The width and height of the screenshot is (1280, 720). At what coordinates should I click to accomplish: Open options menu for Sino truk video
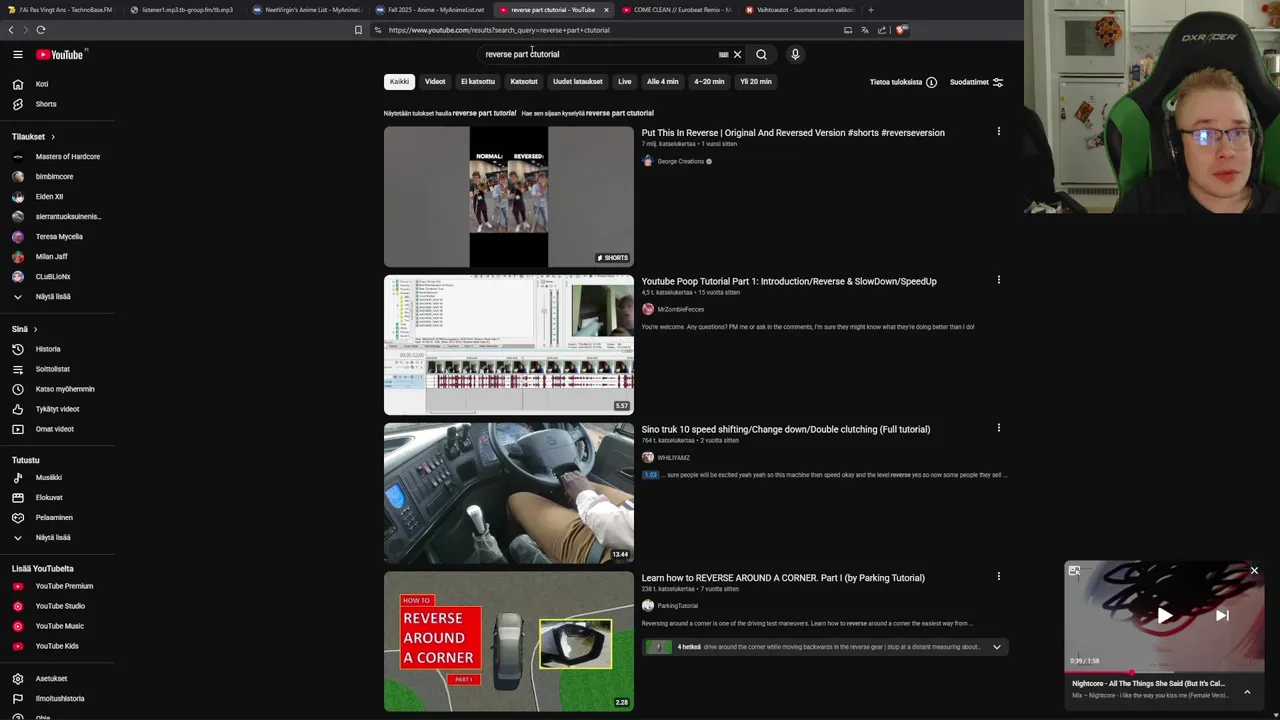click(x=998, y=428)
